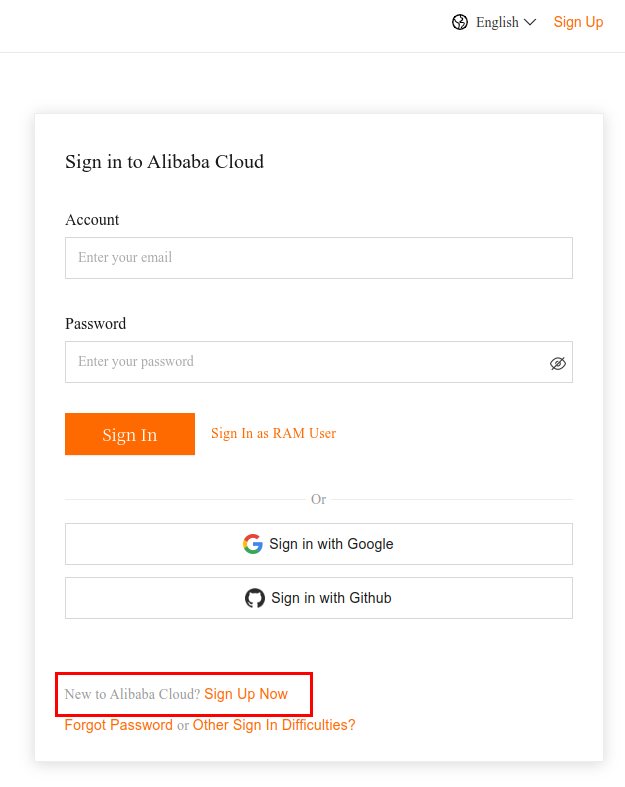Choose Sign in with Google

pos(319,544)
